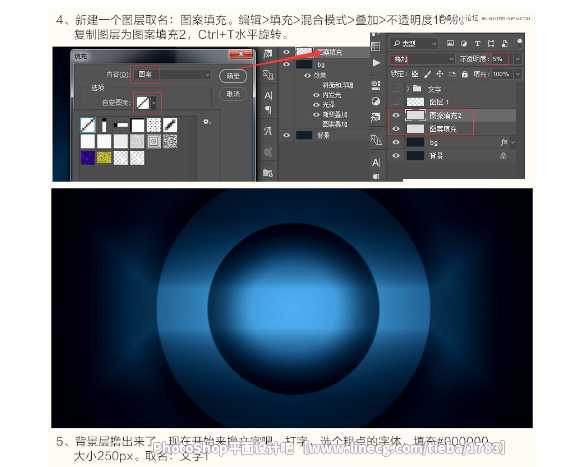Hide bg layer in right layers panel

click(x=396, y=142)
